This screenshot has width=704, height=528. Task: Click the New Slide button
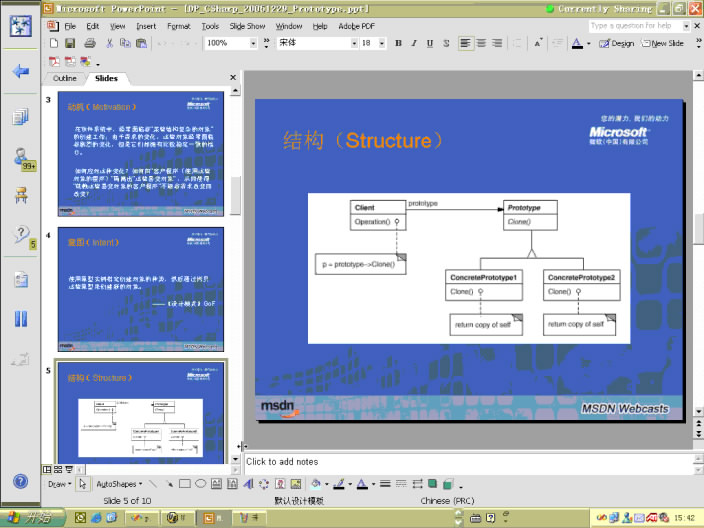662,44
